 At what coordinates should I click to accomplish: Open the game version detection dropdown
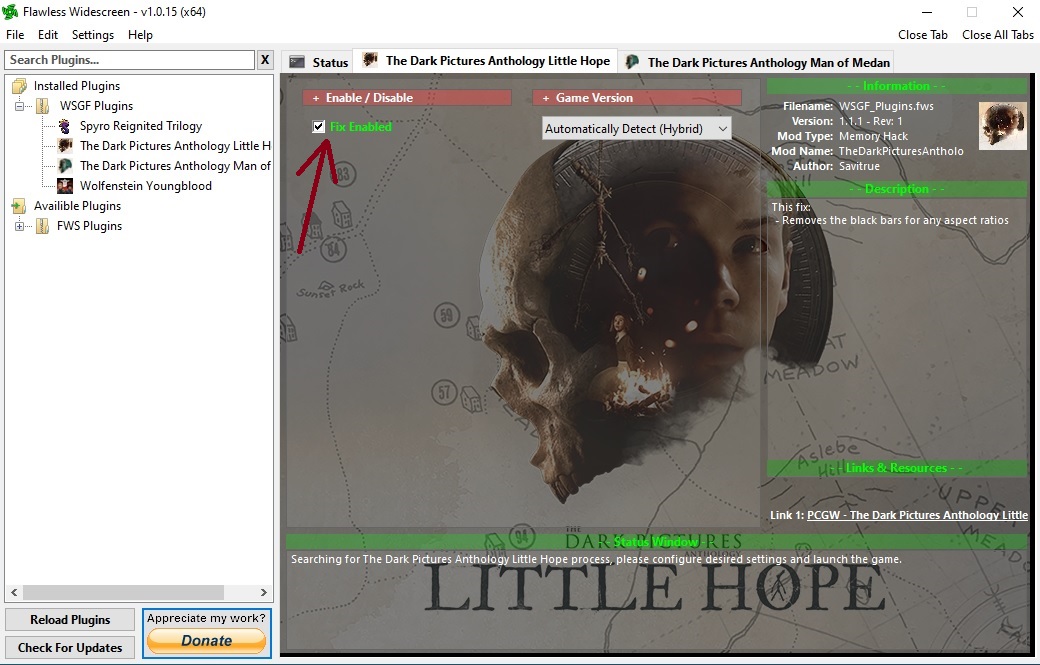click(x=636, y=129)
